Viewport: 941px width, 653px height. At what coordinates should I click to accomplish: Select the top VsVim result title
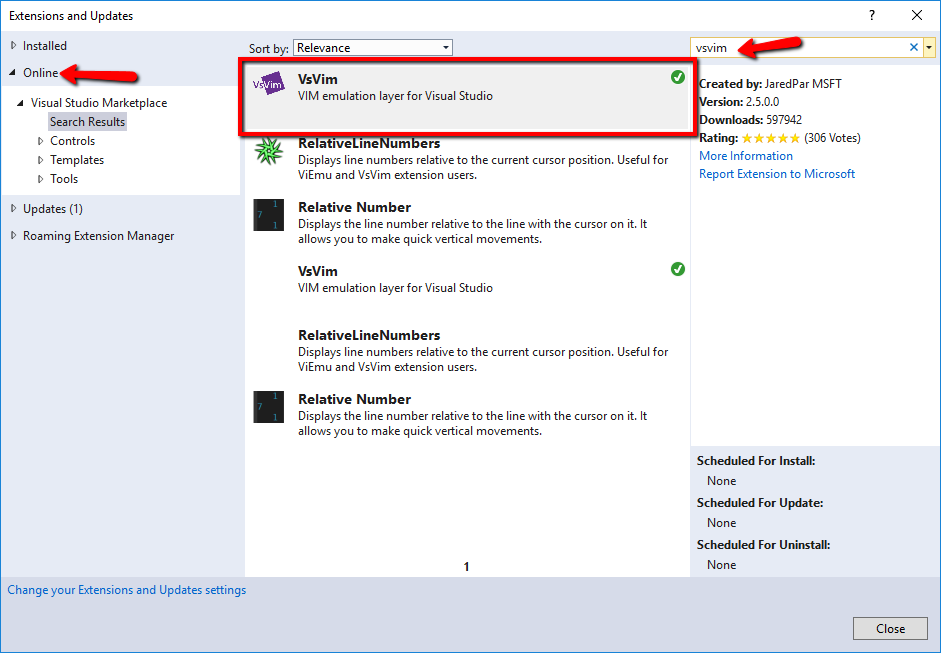click(x=317, y=79)
